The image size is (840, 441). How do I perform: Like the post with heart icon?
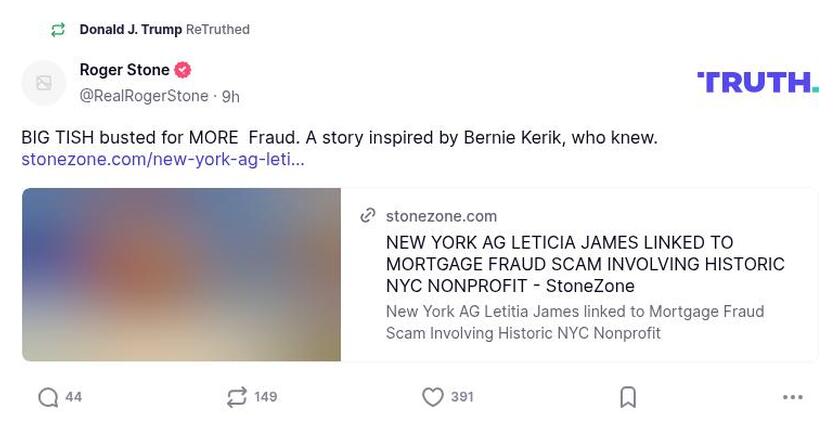click(x=432, y=397)
